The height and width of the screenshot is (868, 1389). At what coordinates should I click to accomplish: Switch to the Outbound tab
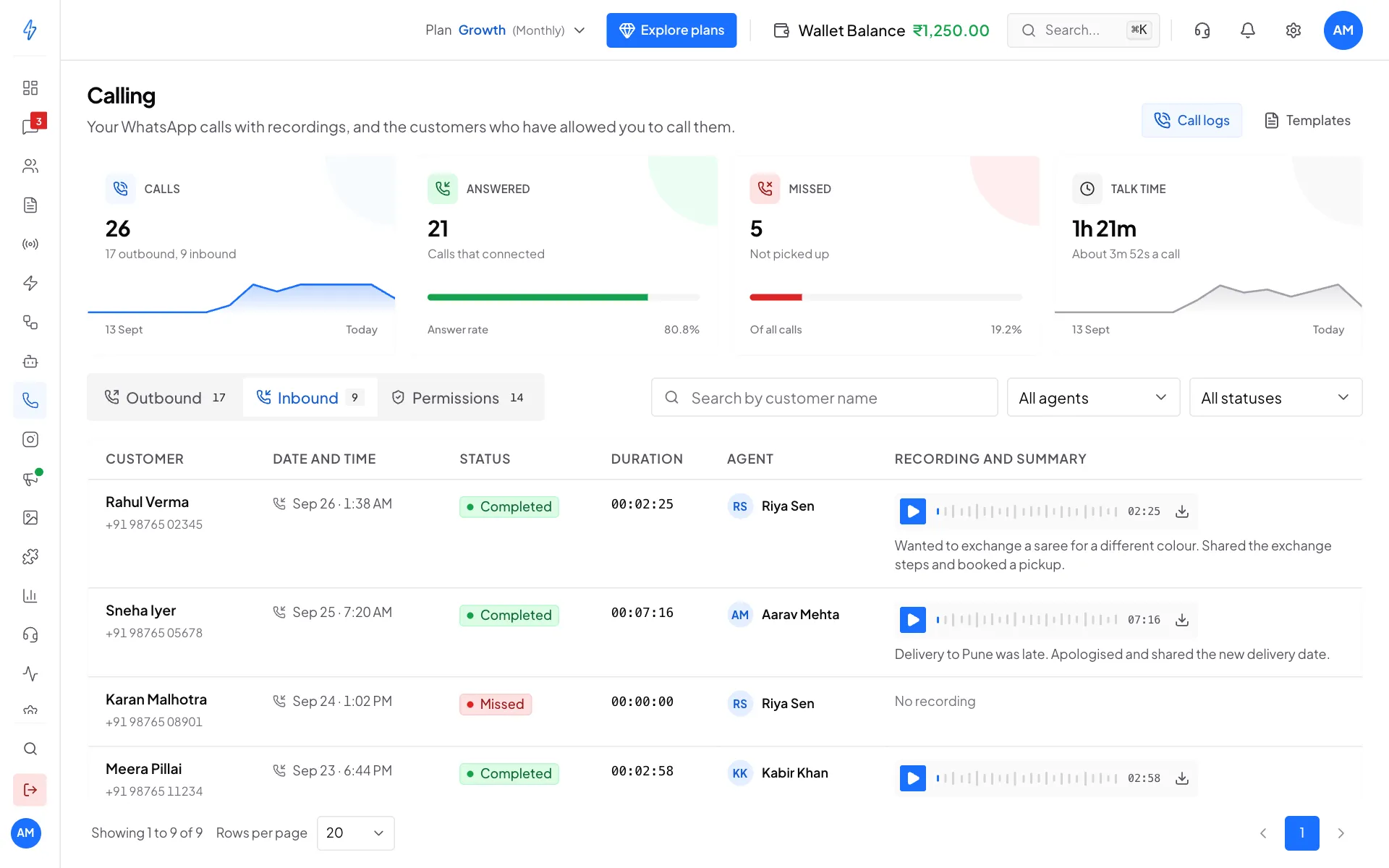(166, 397)
